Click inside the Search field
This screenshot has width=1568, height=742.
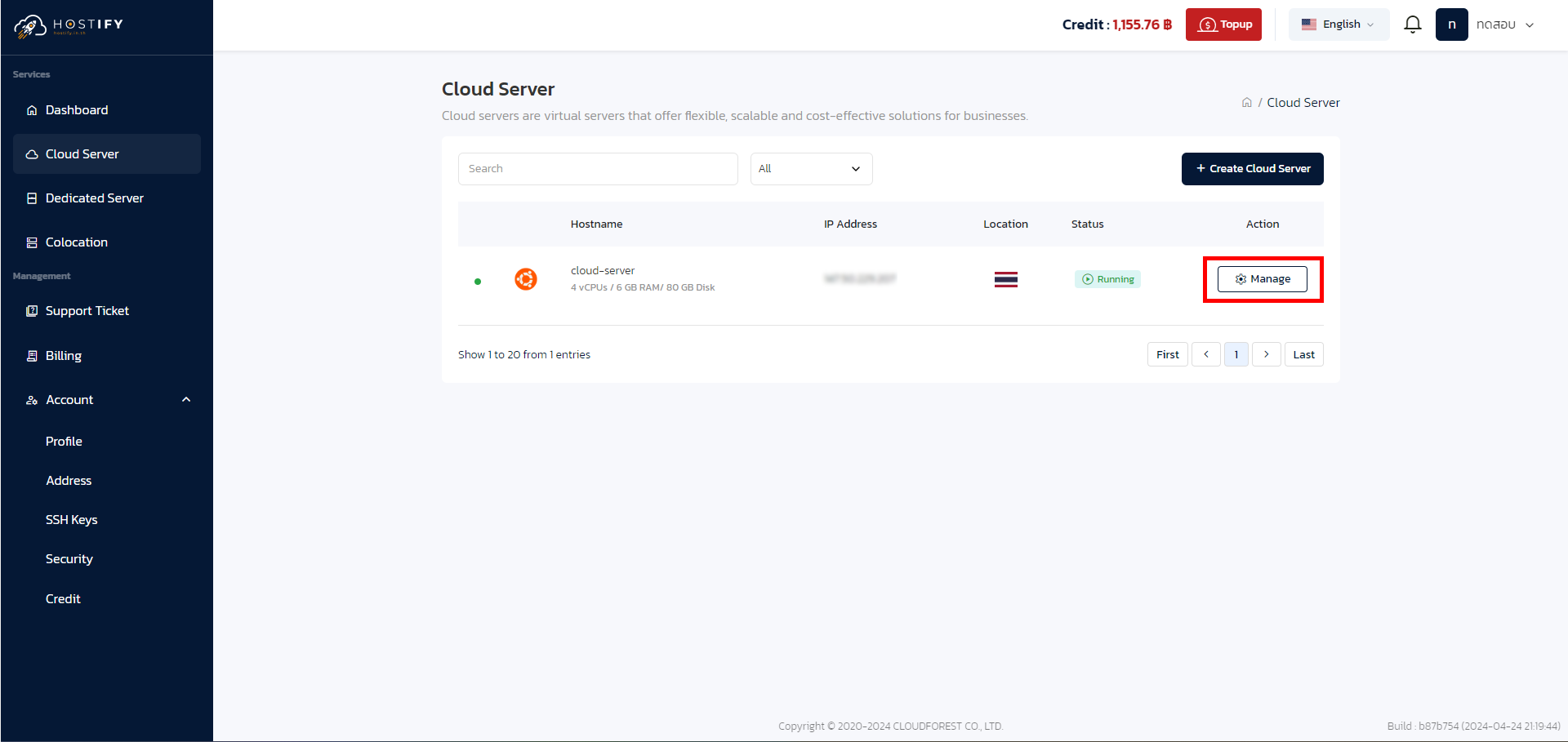[x=598, y=168]
